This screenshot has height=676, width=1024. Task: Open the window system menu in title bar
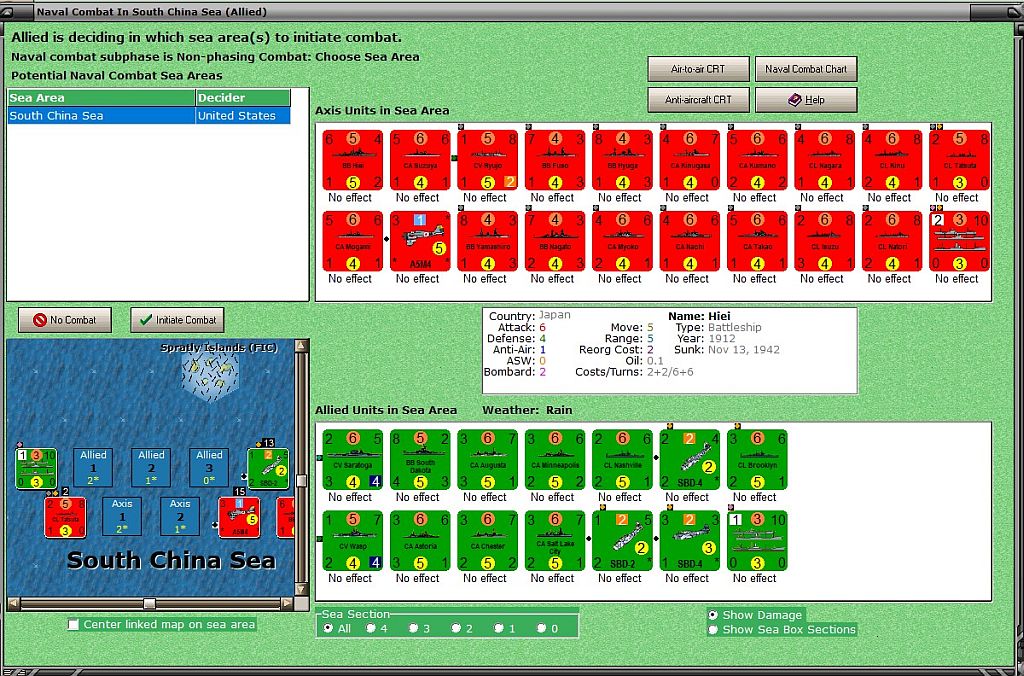pos(16,12)
